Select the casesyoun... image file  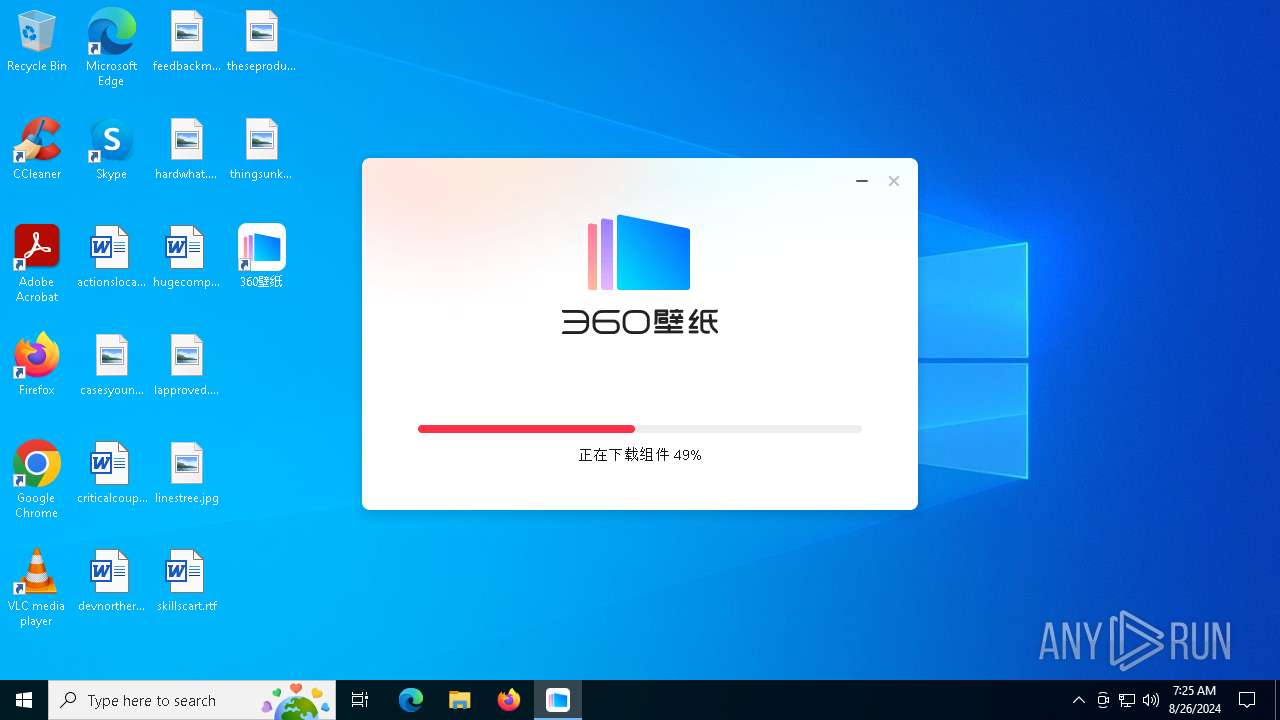(111, 365)
